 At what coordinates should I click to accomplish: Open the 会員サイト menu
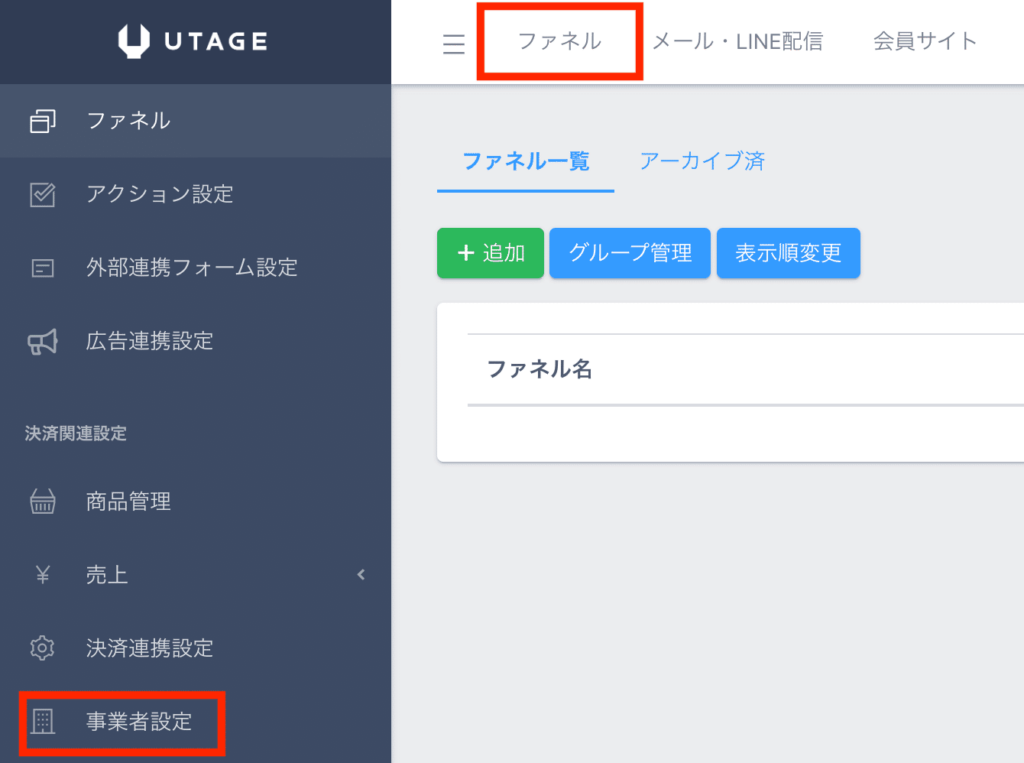923,41
